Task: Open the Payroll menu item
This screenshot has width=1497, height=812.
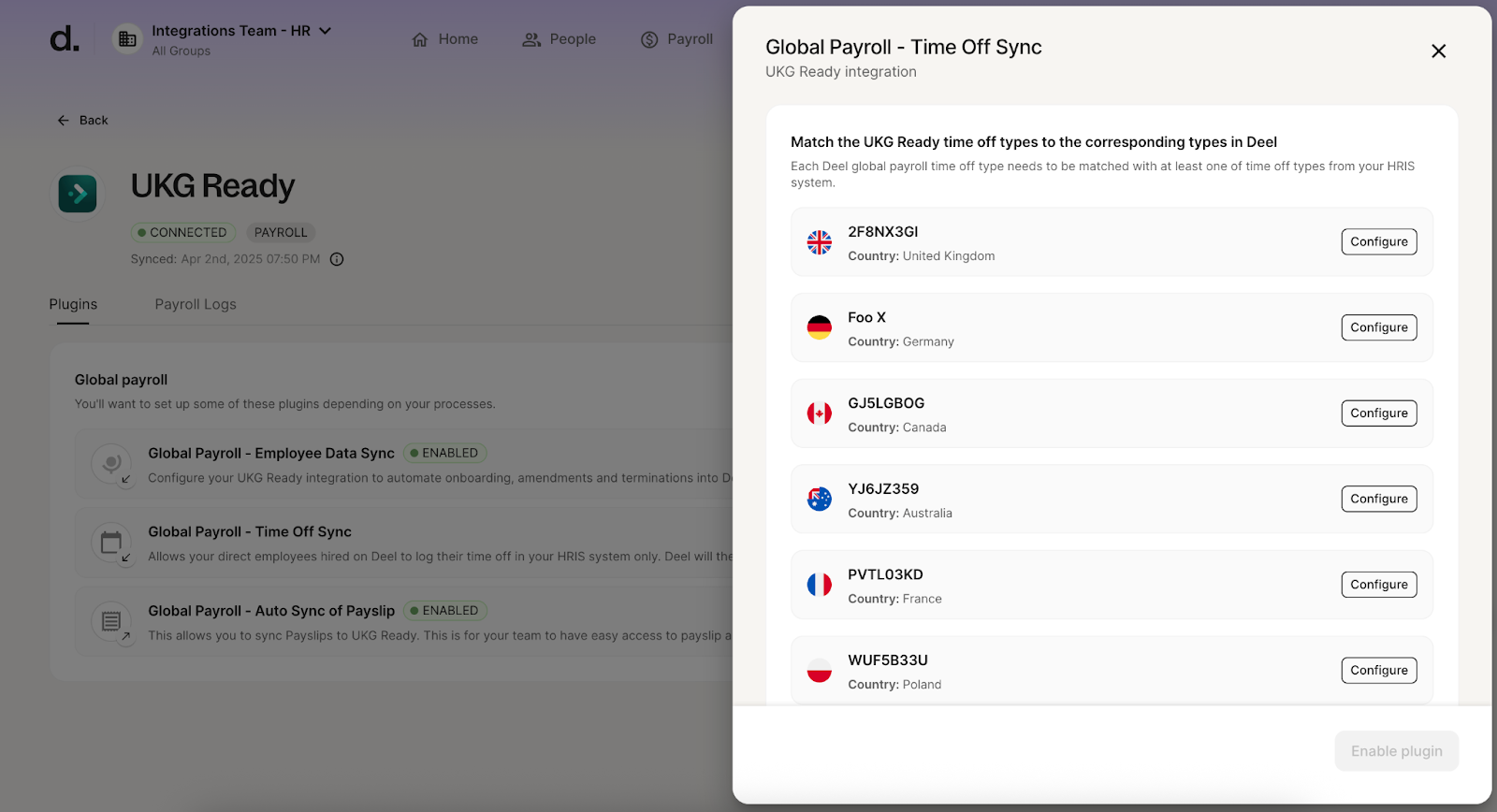Action: click(676, 39)
